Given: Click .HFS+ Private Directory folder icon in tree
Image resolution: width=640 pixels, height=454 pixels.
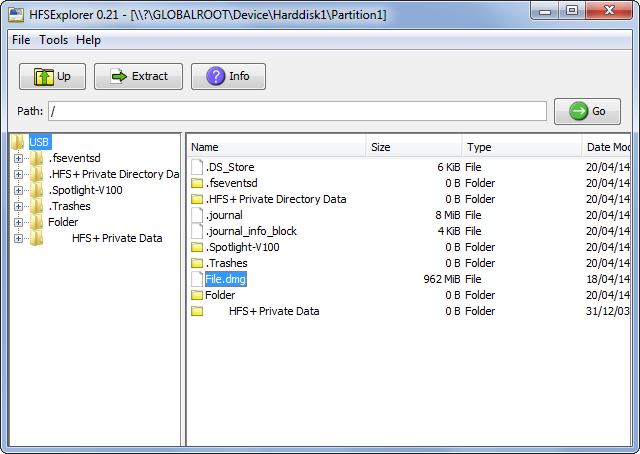Looking at the screenshot, I should tap(36, 174).
